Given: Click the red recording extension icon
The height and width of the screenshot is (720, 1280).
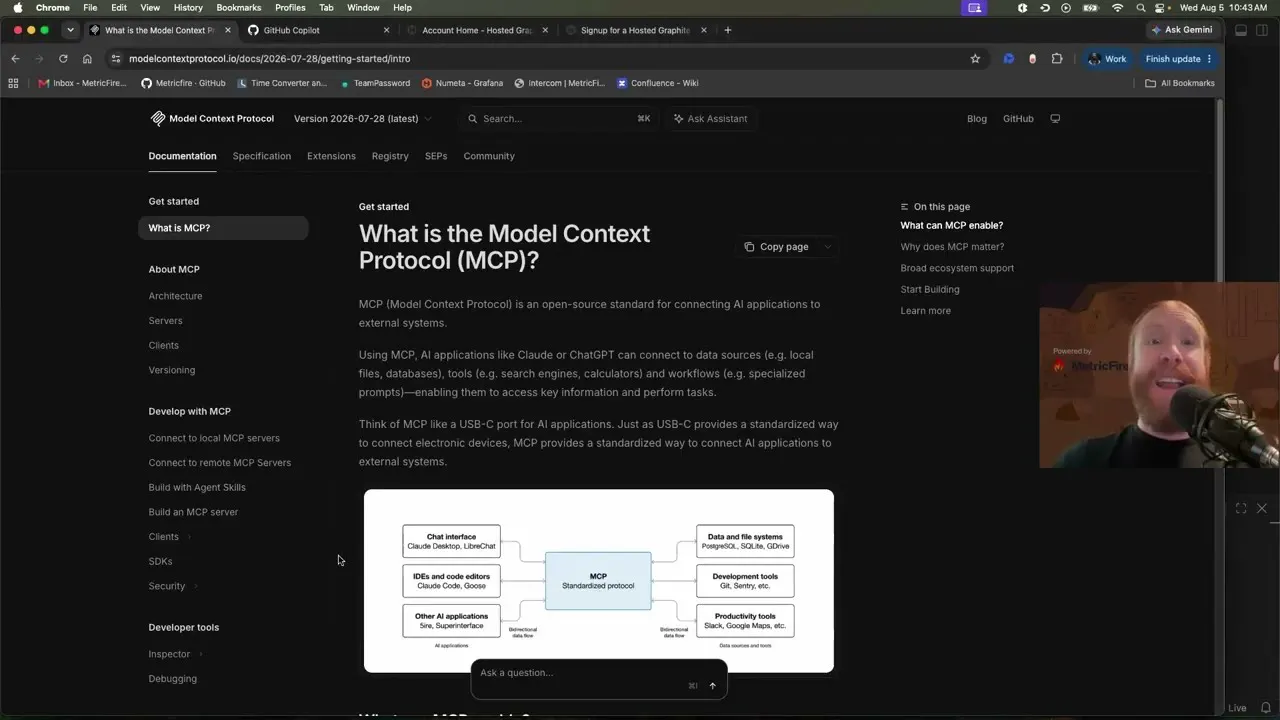Looking at the screenshot, I should pos(1033,59).
